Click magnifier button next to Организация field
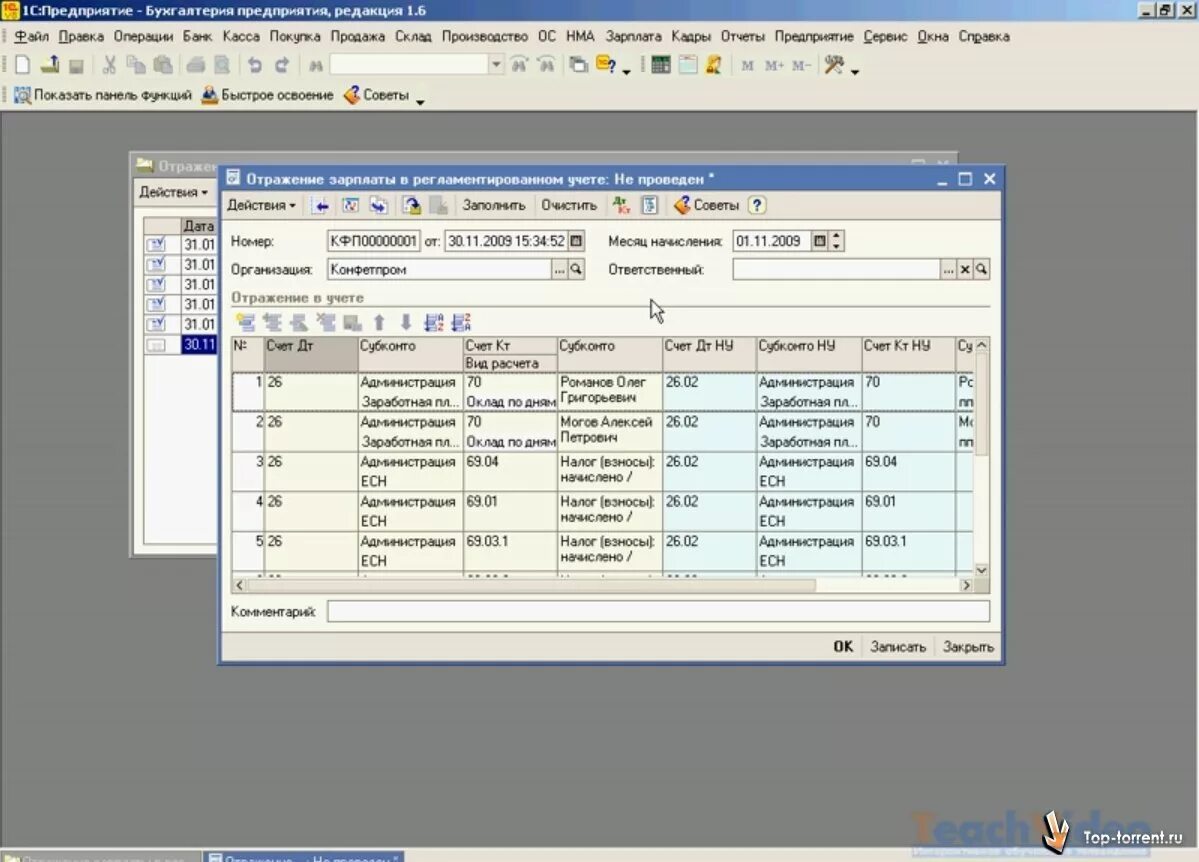This screenshot has height=862, width=1199. [576, 269]
